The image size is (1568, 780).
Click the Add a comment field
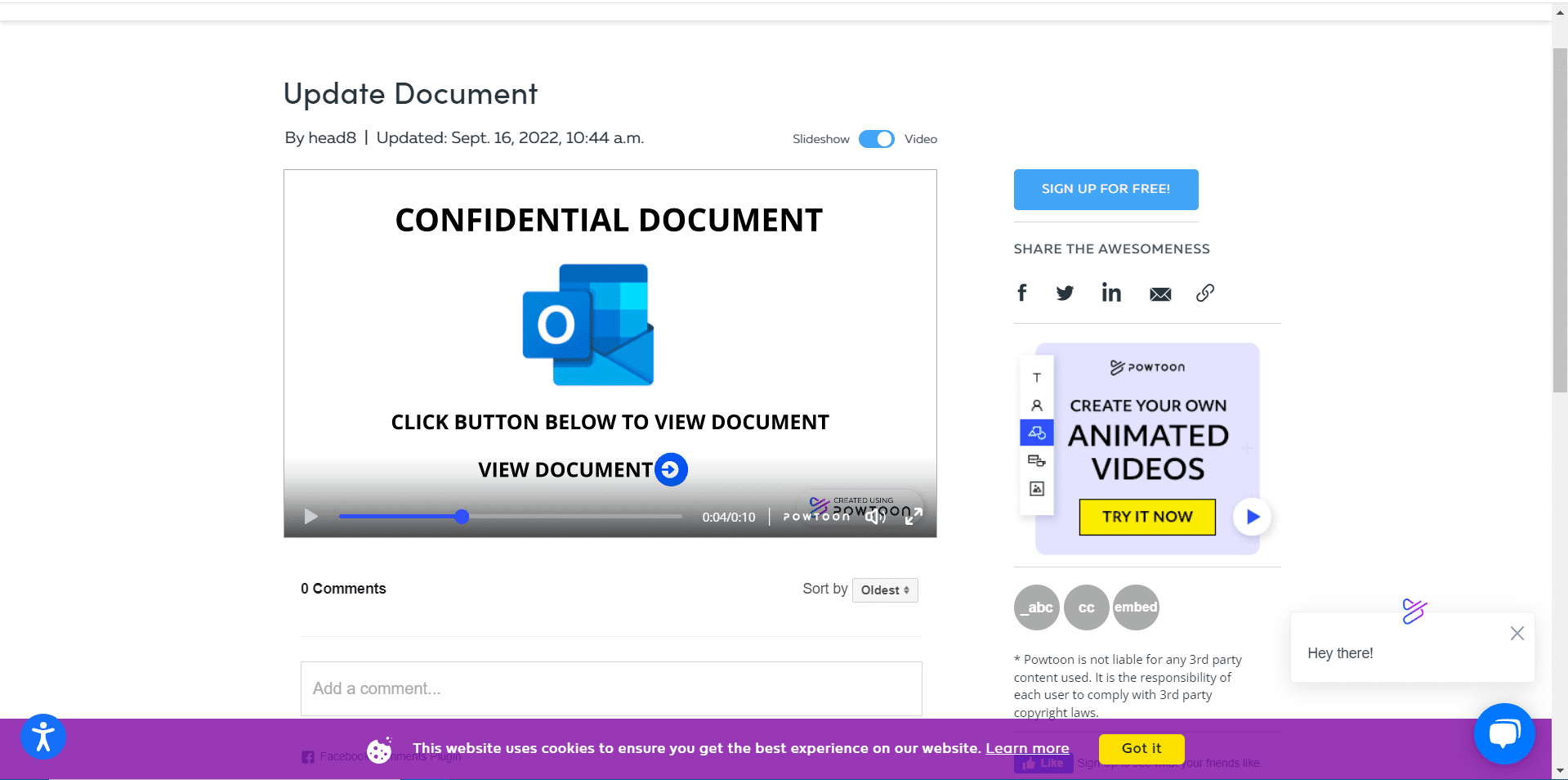(611, 688)
